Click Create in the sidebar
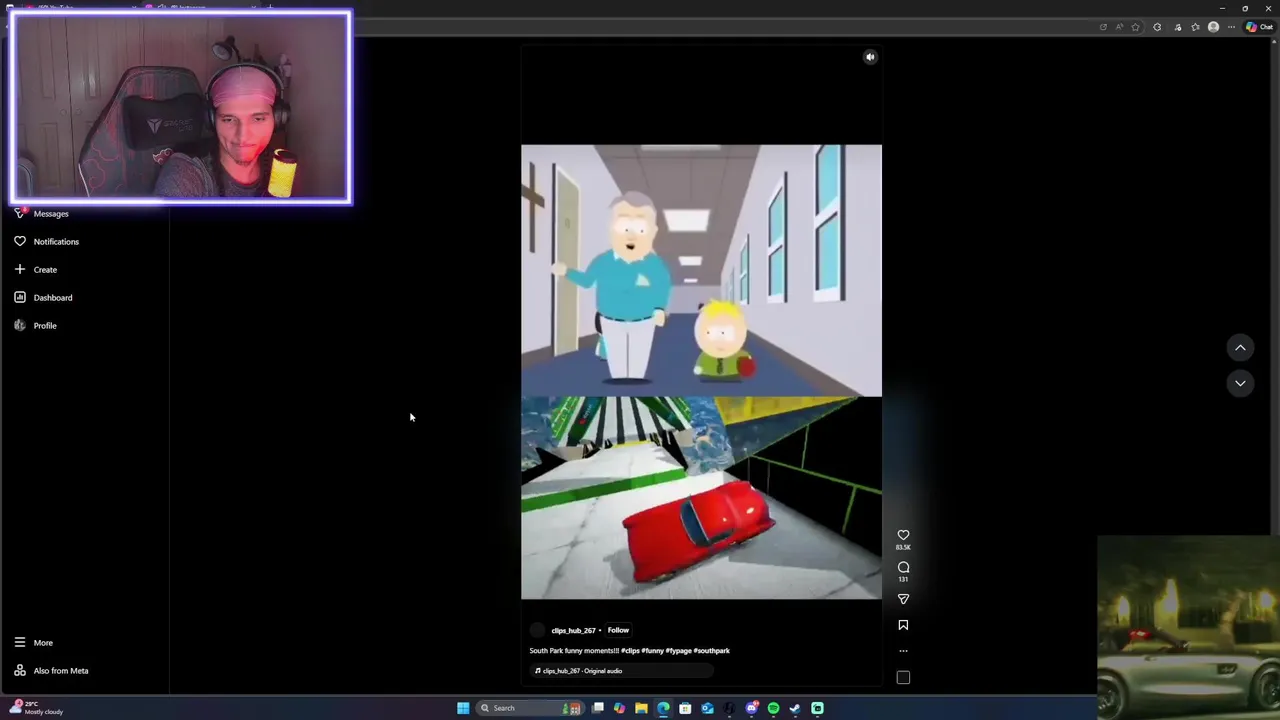Viewport: 1280px width, 720px height. pyautogui.click(x=45, y=270)
